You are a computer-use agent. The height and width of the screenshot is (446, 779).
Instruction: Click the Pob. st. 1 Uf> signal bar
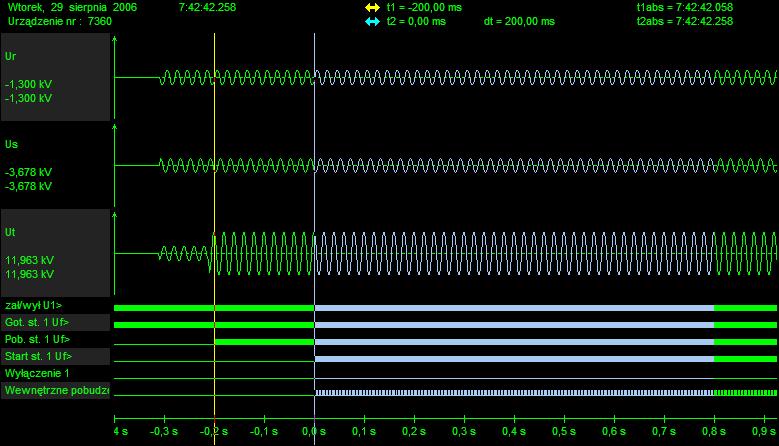click(x=496, y=342)
